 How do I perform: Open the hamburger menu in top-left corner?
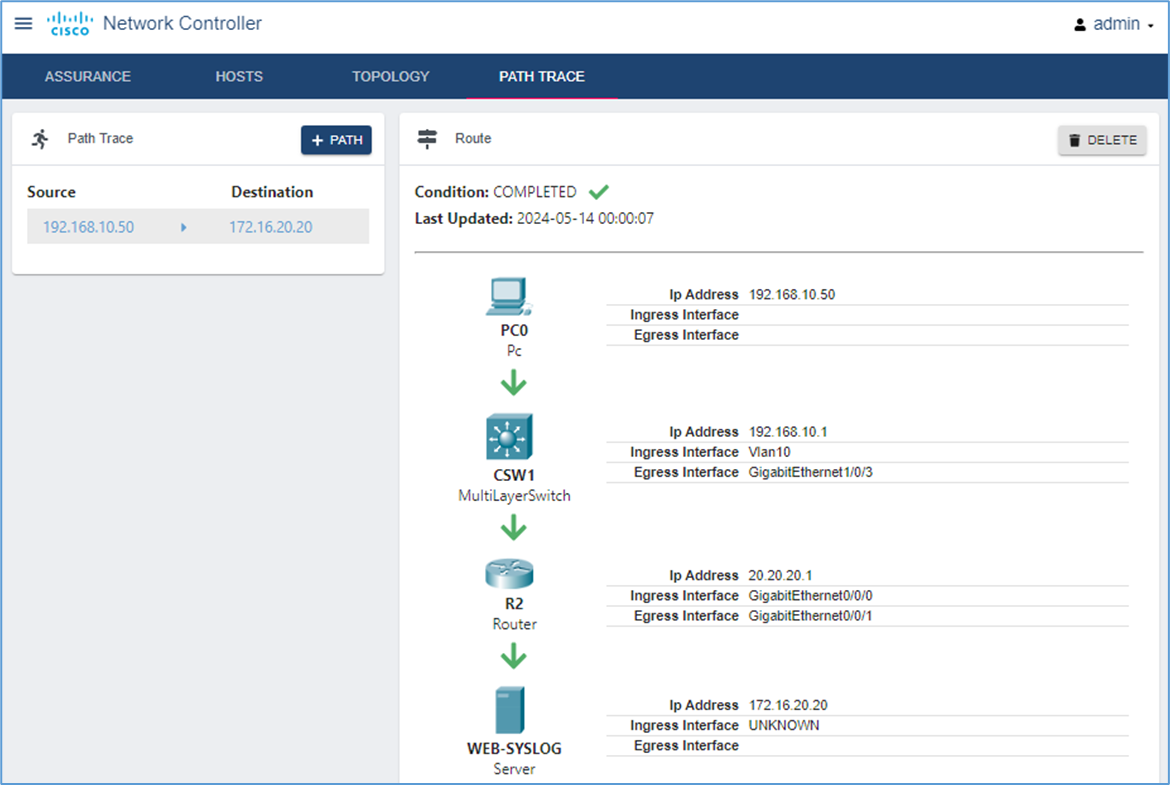tap(22, 23)
